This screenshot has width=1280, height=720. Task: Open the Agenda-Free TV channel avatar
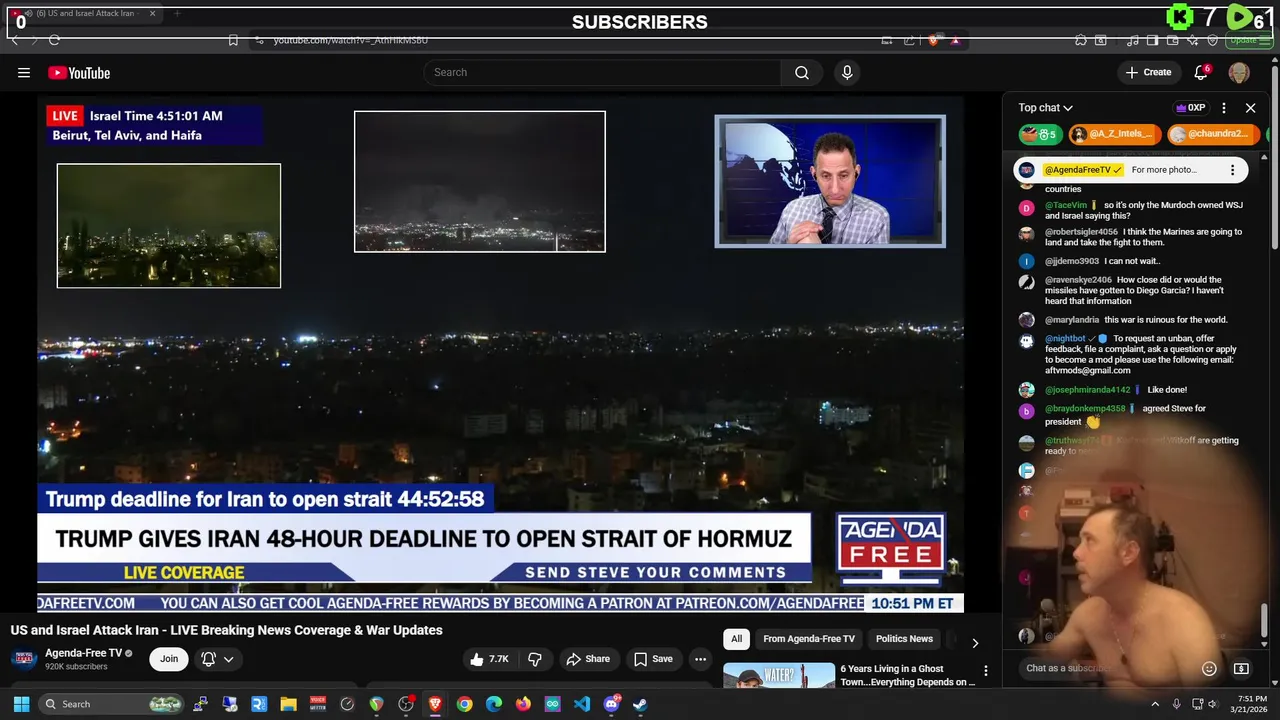24,658
